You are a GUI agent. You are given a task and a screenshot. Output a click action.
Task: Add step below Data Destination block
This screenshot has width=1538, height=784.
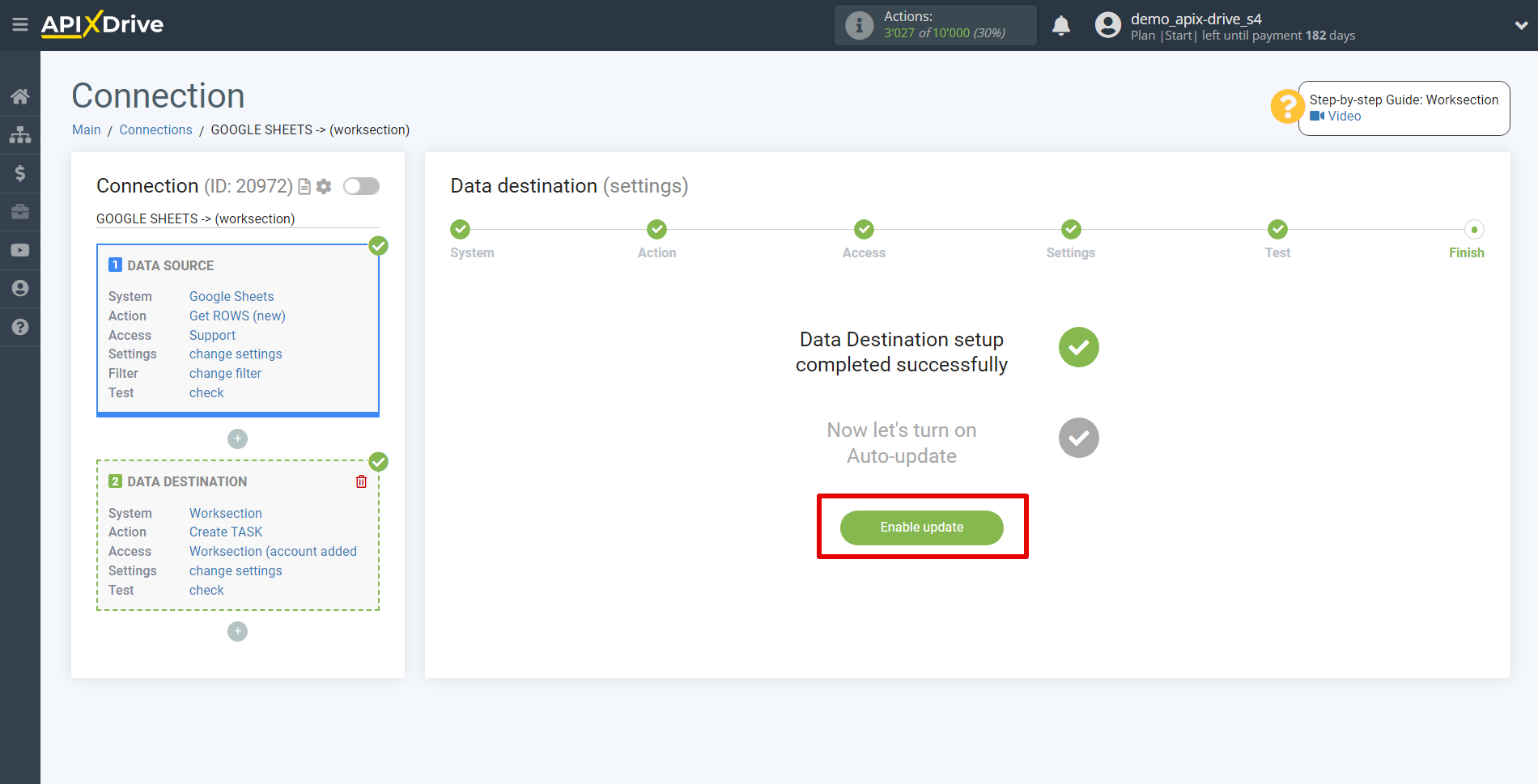point(237,631)
